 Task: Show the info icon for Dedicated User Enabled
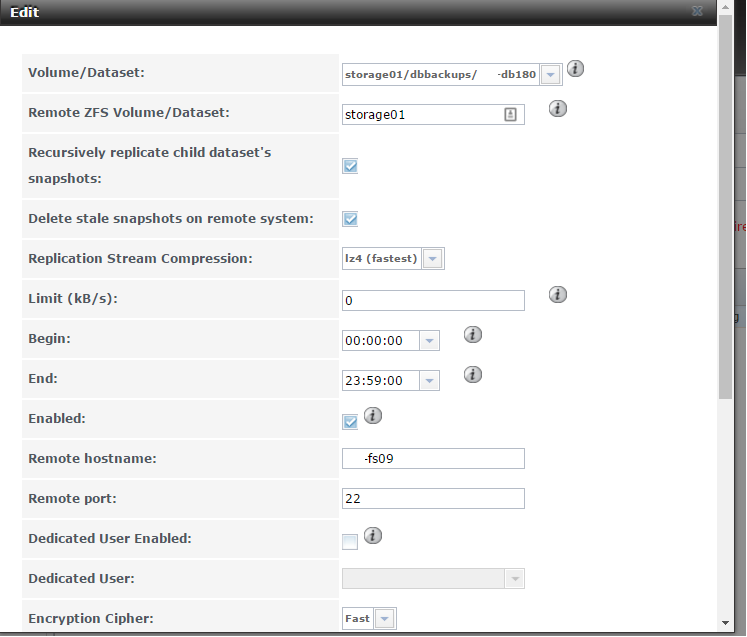[x=373, y=536]
